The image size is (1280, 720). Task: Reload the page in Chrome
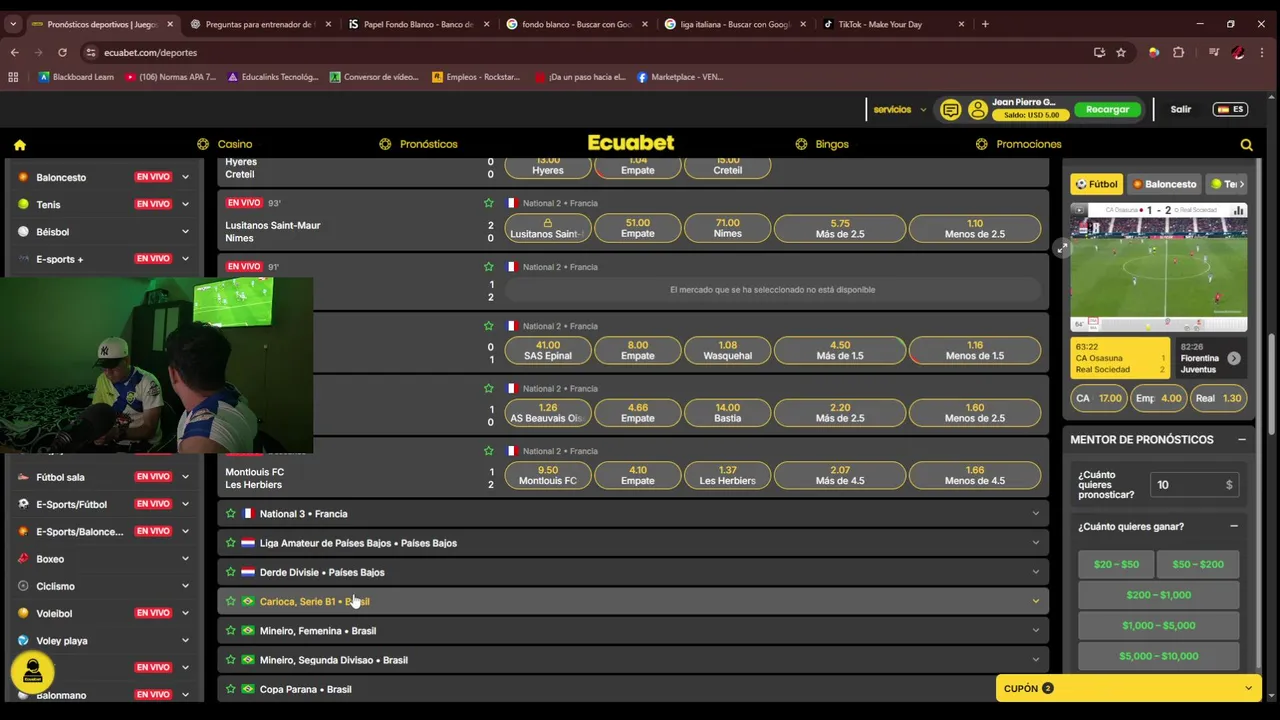[62, 52]
